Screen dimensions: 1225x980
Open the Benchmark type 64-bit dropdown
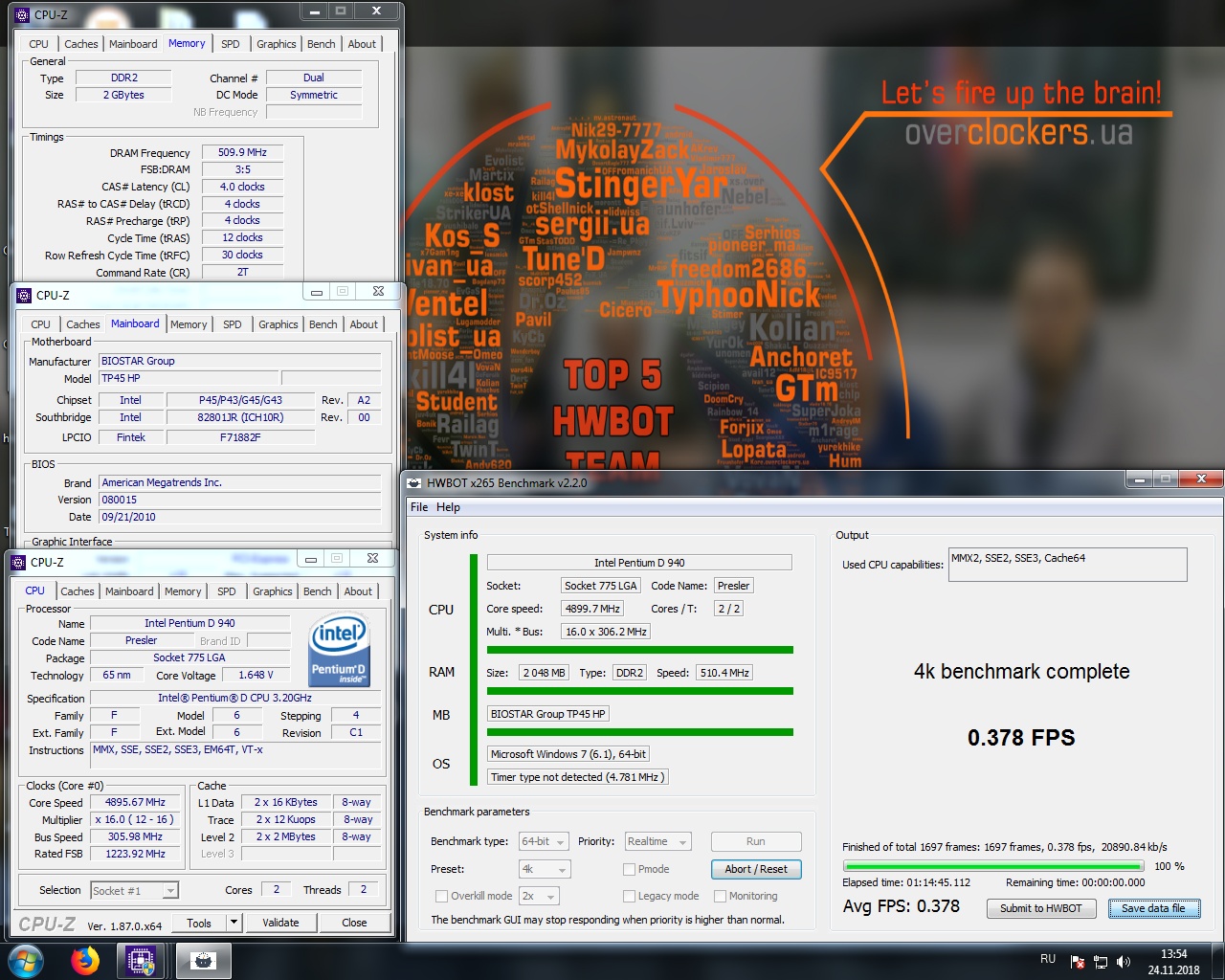(544, 842)
